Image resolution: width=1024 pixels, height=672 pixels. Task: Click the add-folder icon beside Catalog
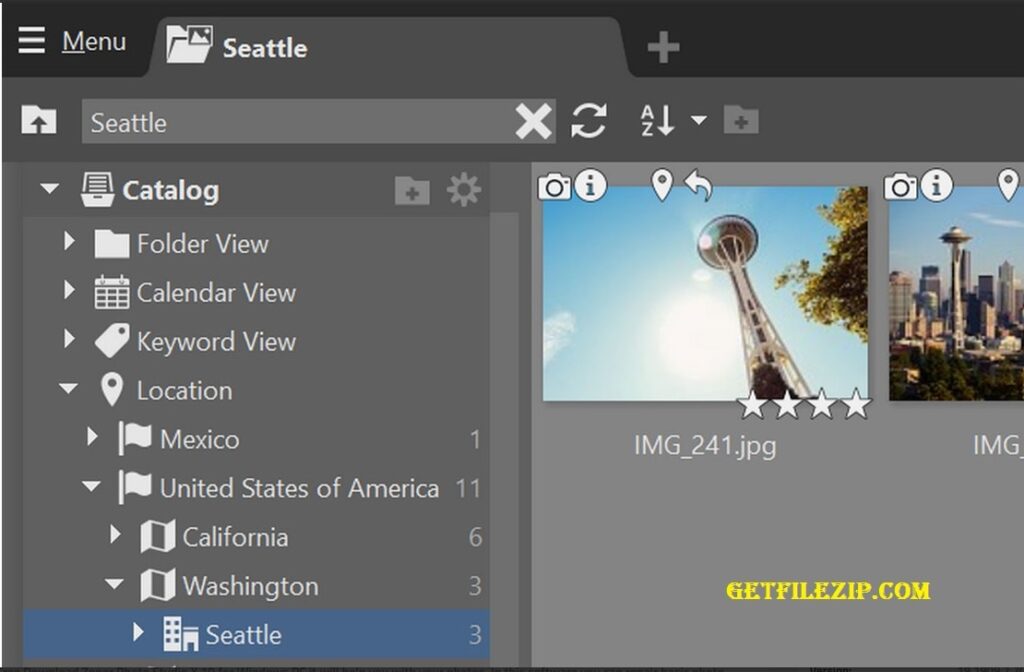(414, 189)
